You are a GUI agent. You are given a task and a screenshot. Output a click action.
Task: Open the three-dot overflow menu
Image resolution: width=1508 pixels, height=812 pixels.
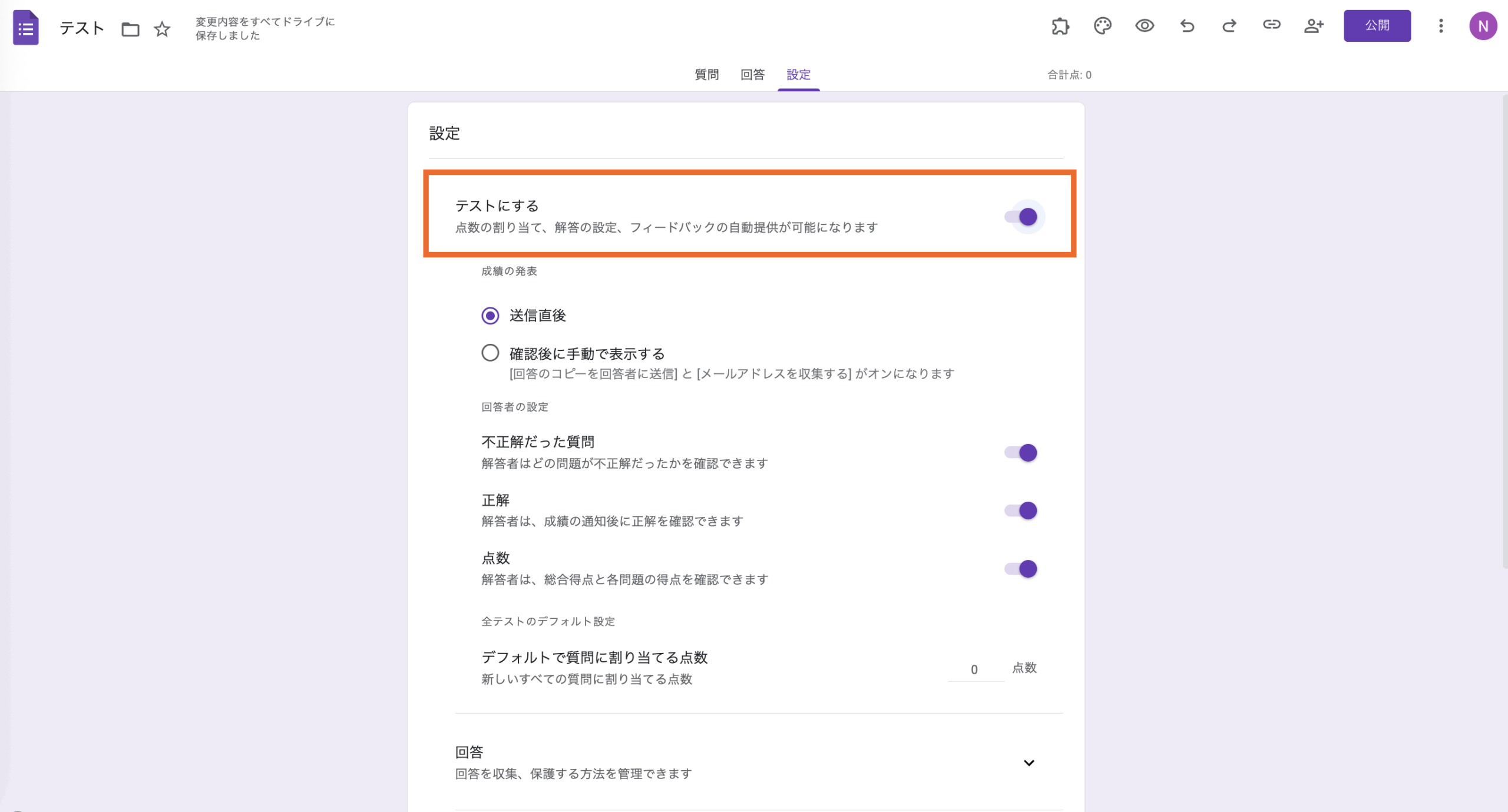(1441, 26)
